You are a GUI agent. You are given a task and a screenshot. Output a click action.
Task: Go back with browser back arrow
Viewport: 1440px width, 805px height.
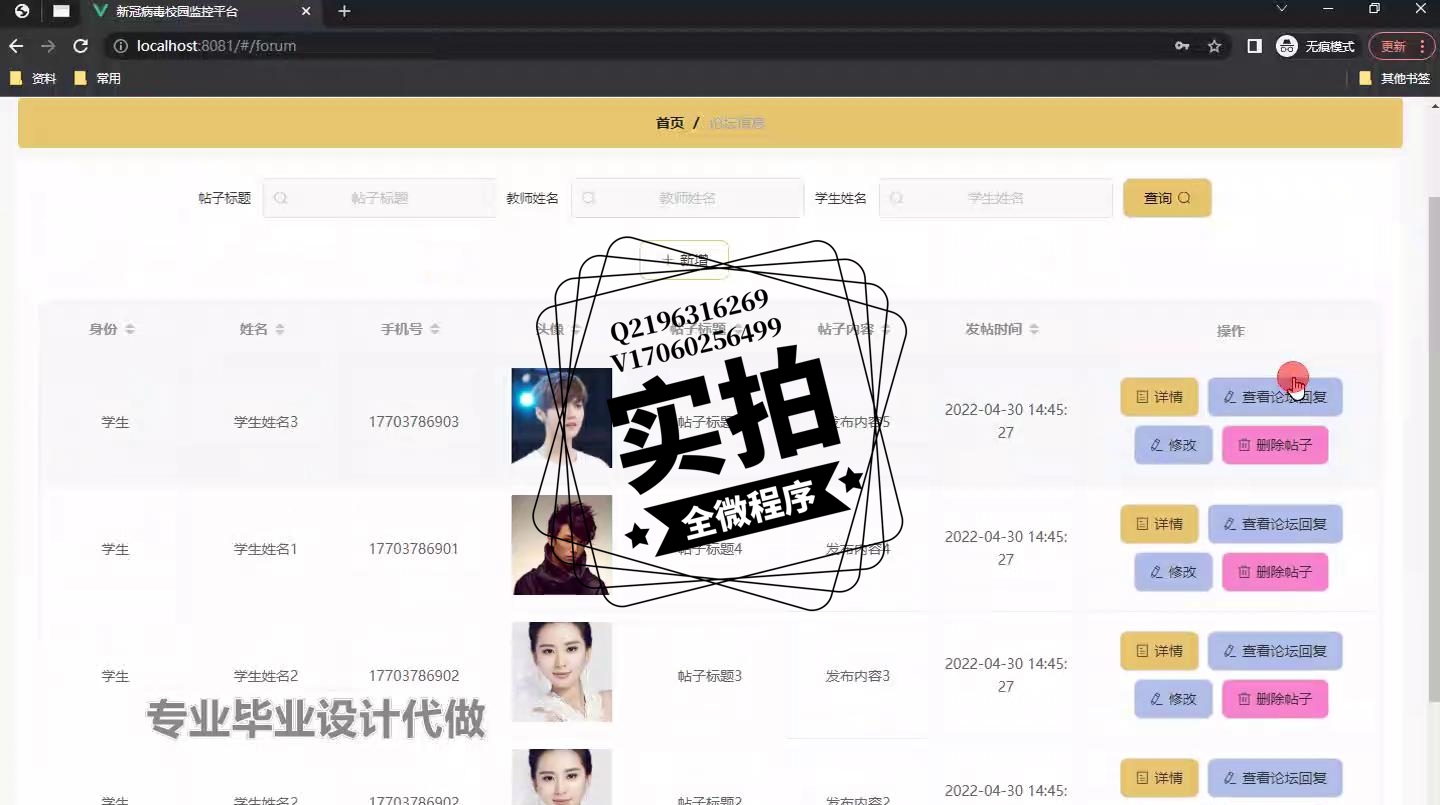pos(16,46)
